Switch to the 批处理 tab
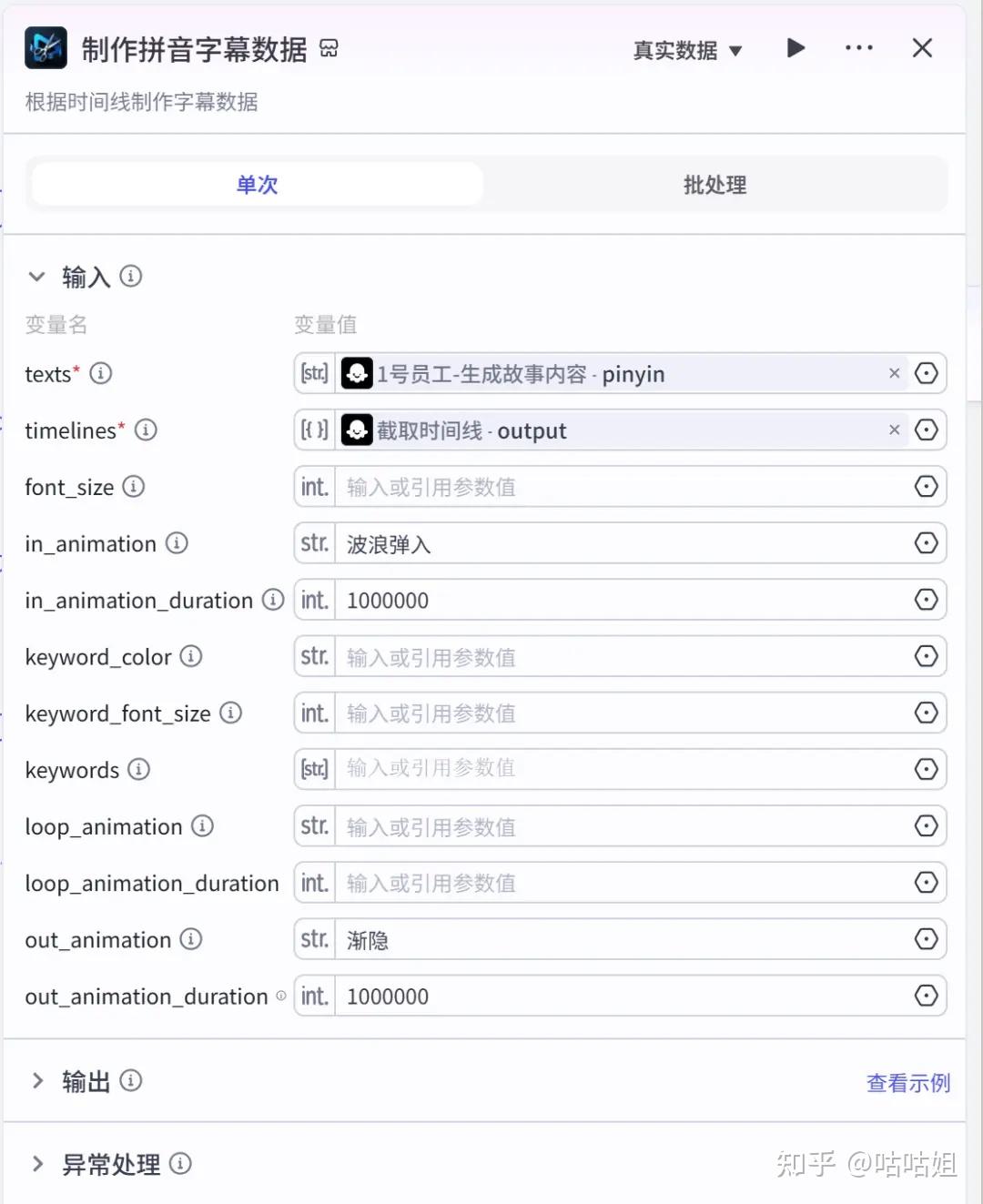The height and width of the screenshot is (1204, 983). [x=714, y=186]
